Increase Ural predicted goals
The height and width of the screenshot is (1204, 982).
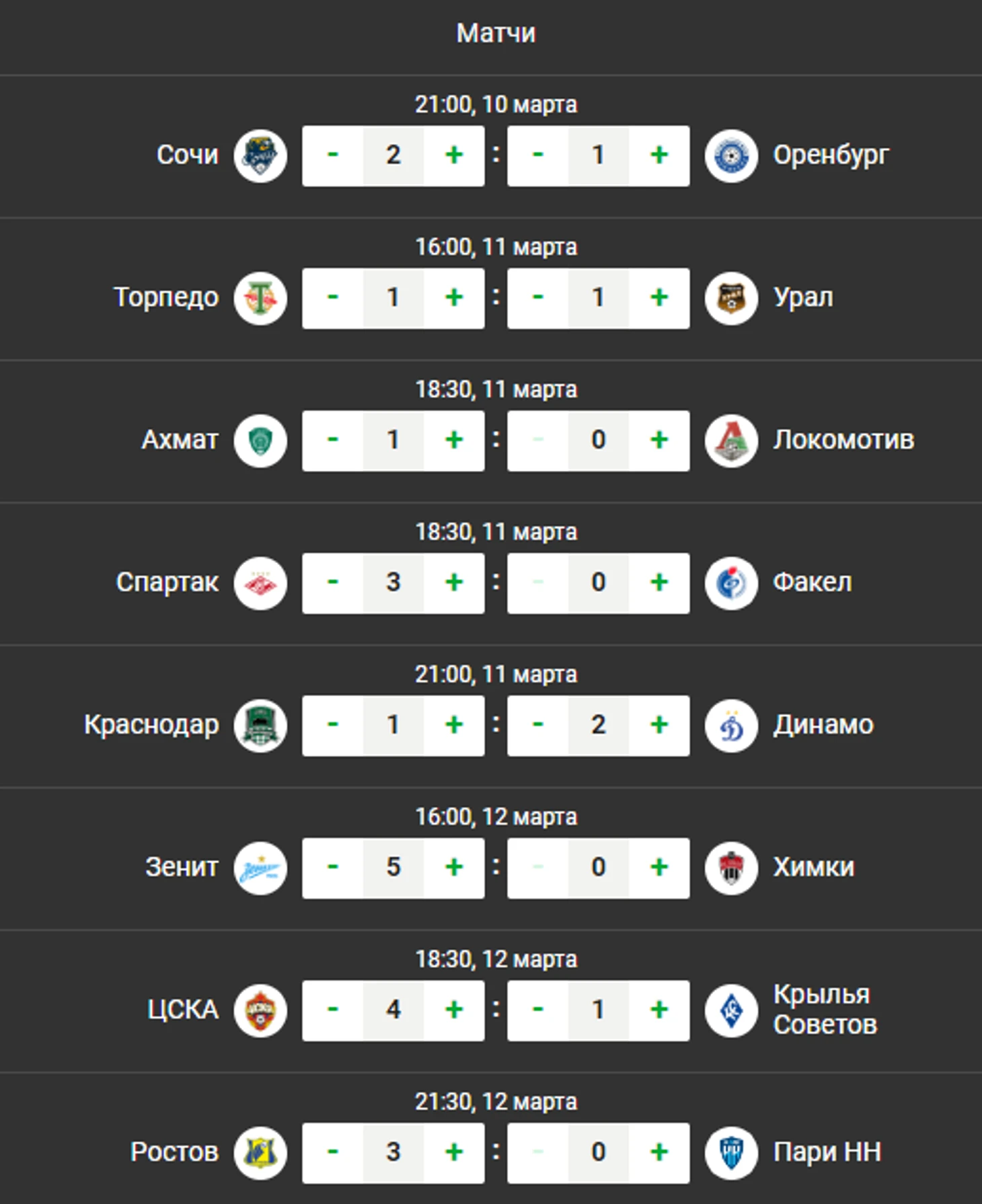659,299
